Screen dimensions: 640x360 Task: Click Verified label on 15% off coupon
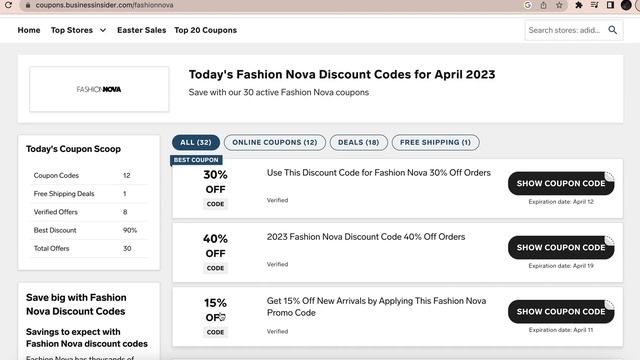click(x=278, y=331)
